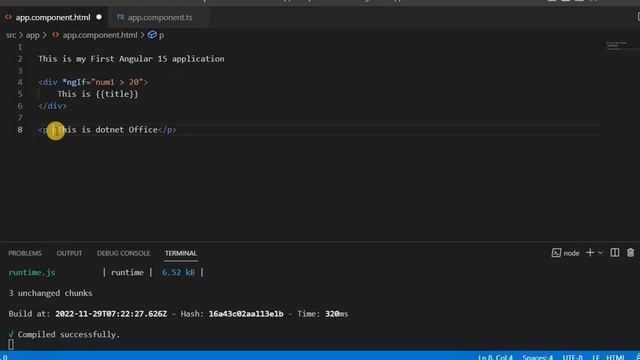Split the terminal pane

(615, 253)
